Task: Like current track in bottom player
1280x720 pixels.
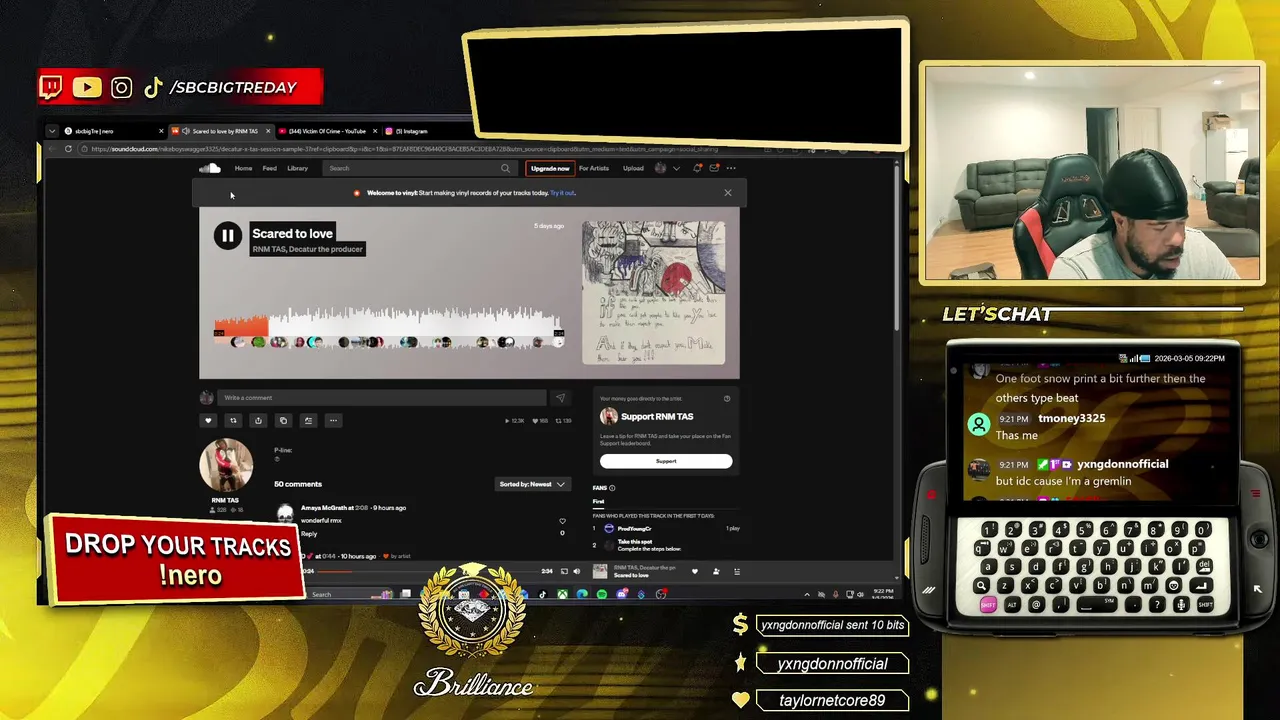Action: point(697,571)
